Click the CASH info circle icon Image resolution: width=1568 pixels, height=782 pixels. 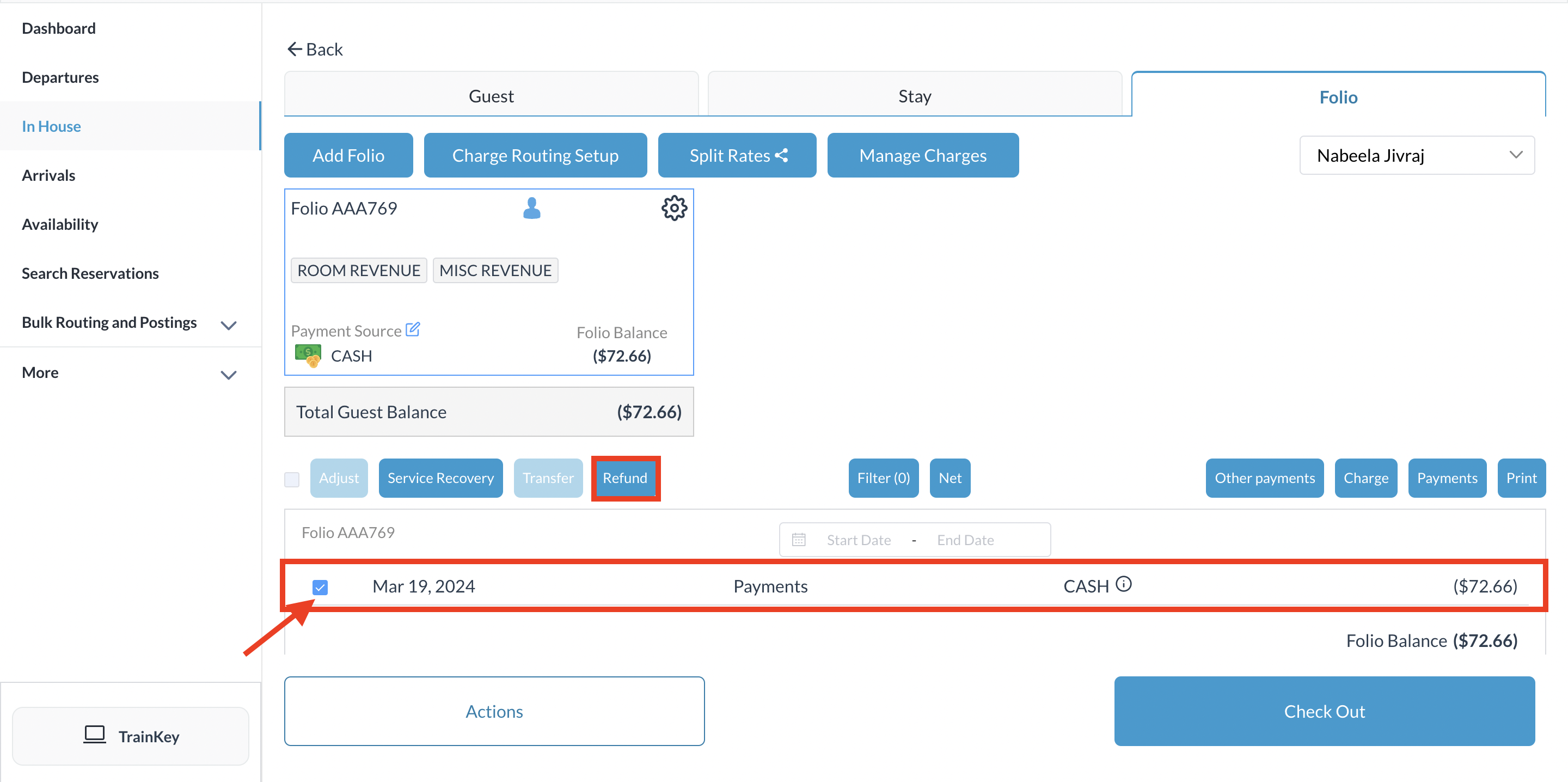tap(1124, 584)
